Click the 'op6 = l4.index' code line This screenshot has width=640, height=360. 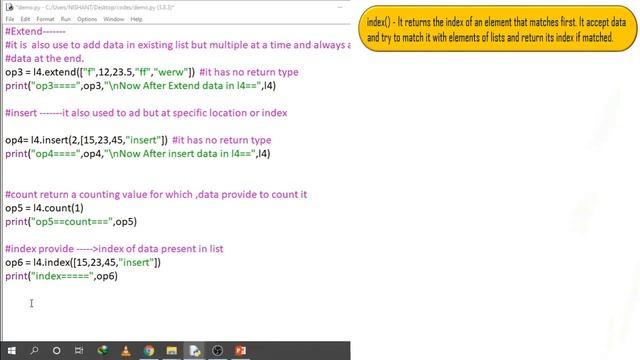click(83, 262)
